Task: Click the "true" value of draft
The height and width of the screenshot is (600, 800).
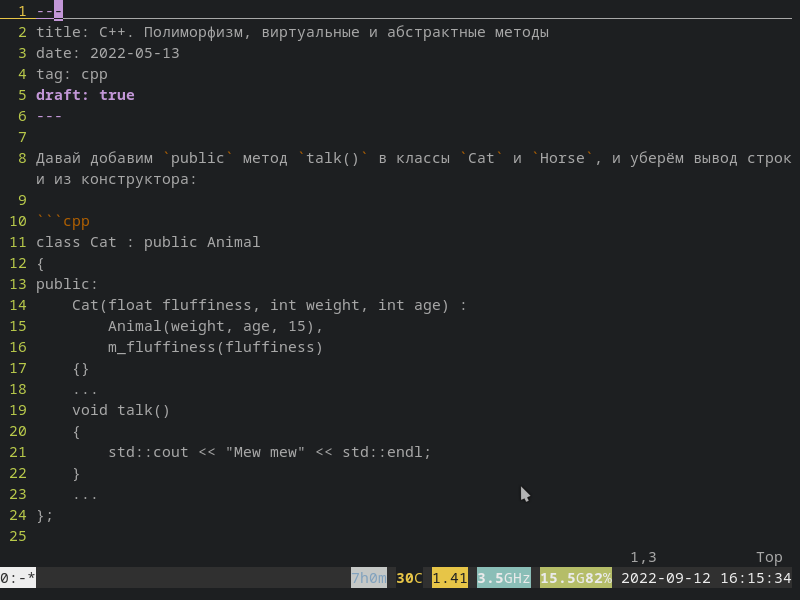Action: click(x=117, y=95)
